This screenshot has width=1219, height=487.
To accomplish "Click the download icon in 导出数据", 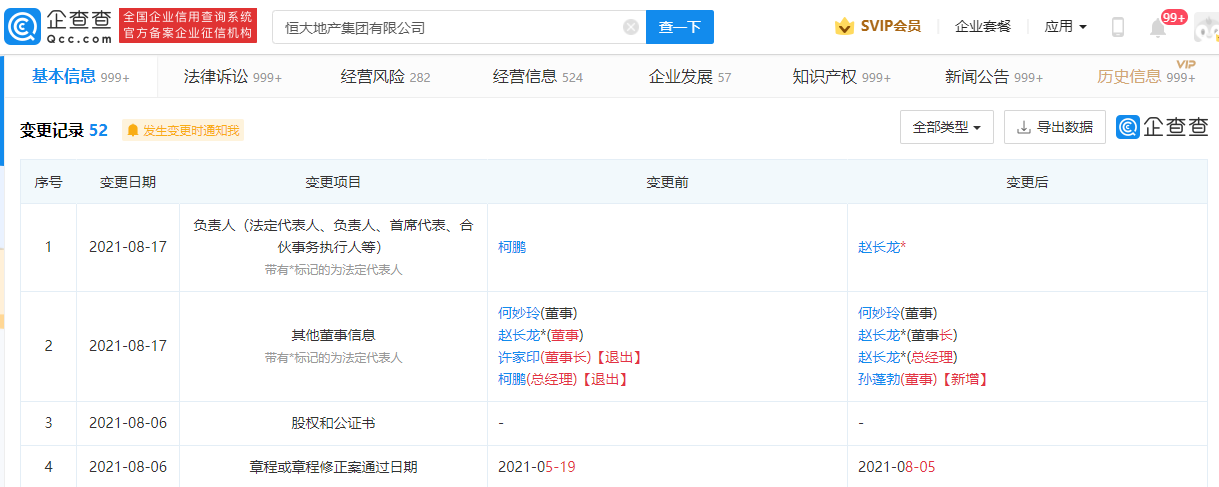I will pyautogui.click(x=1023, y=128).
